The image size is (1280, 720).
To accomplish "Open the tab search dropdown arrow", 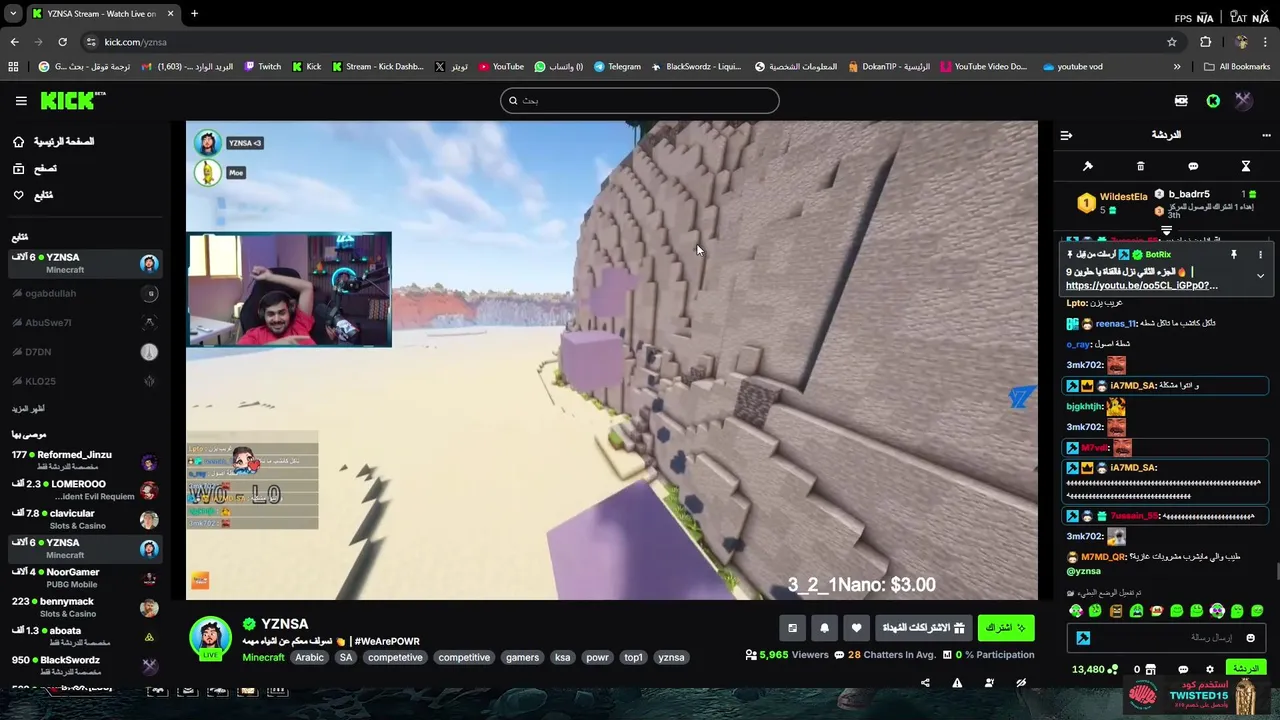I will point(13,14).
